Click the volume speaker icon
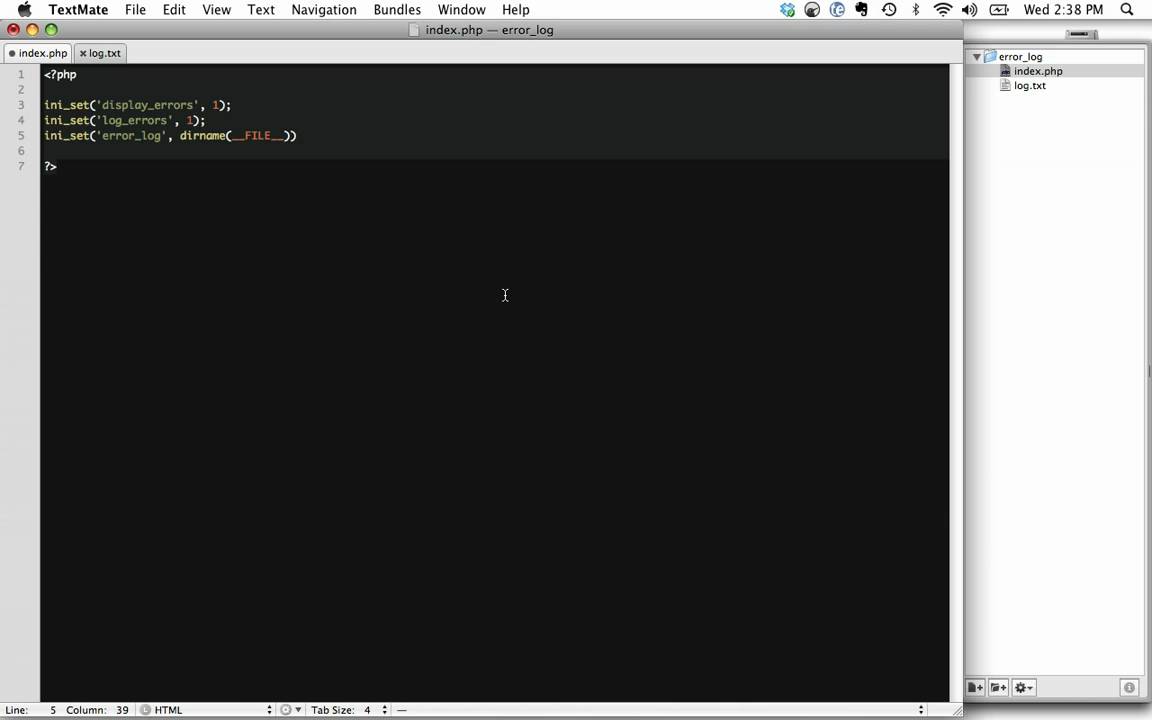Viewport: 1152px width, 720px height. (970, 10)
